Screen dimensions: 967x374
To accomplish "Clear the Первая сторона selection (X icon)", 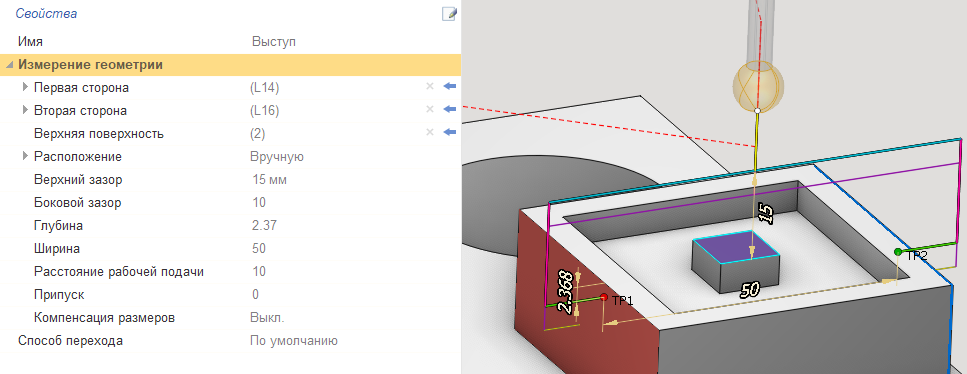I will 430,86.
